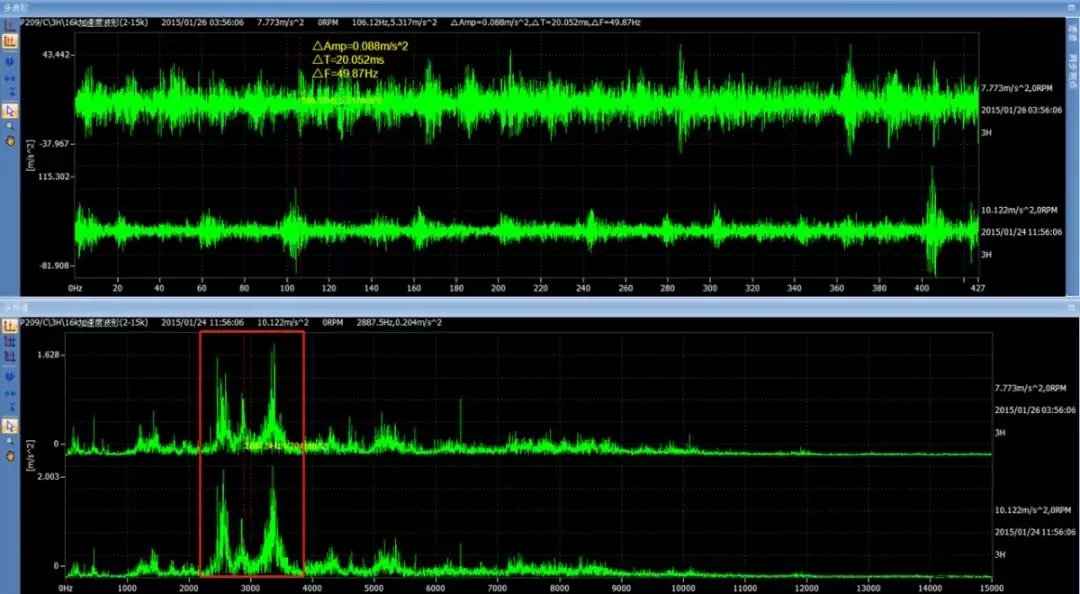Activate the magnifier zoom tool in waveform panel

coord(10,126)
